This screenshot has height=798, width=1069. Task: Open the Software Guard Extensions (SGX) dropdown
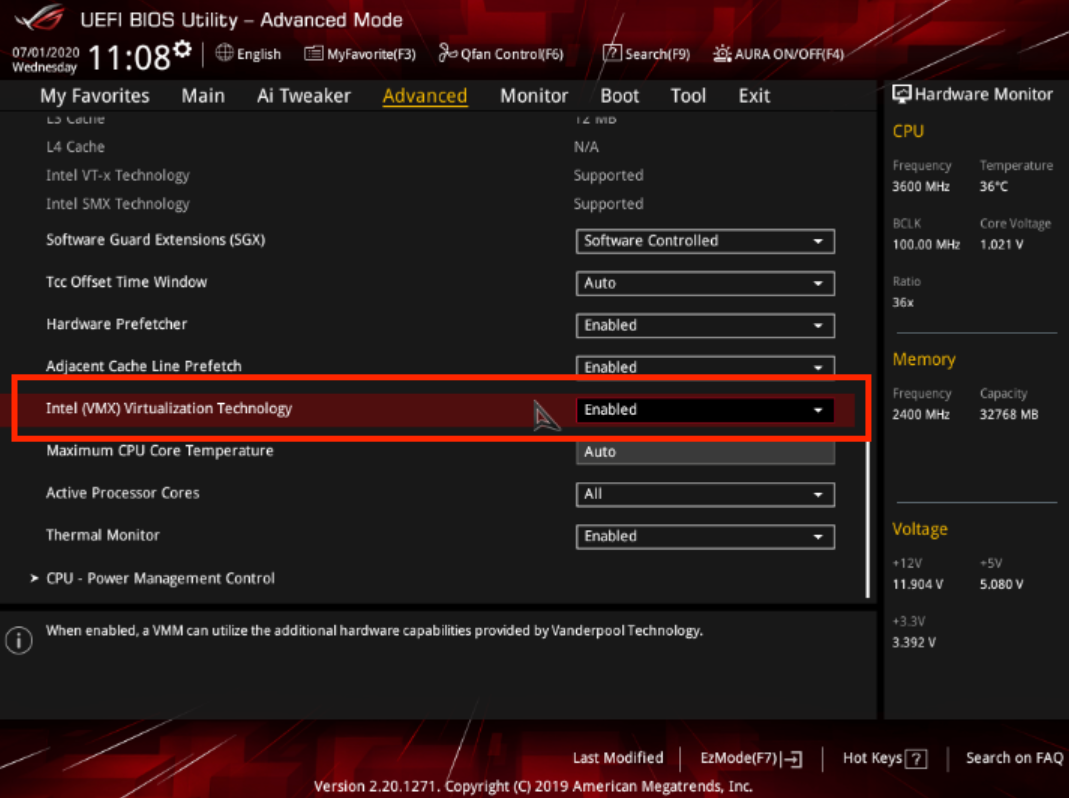705,241
